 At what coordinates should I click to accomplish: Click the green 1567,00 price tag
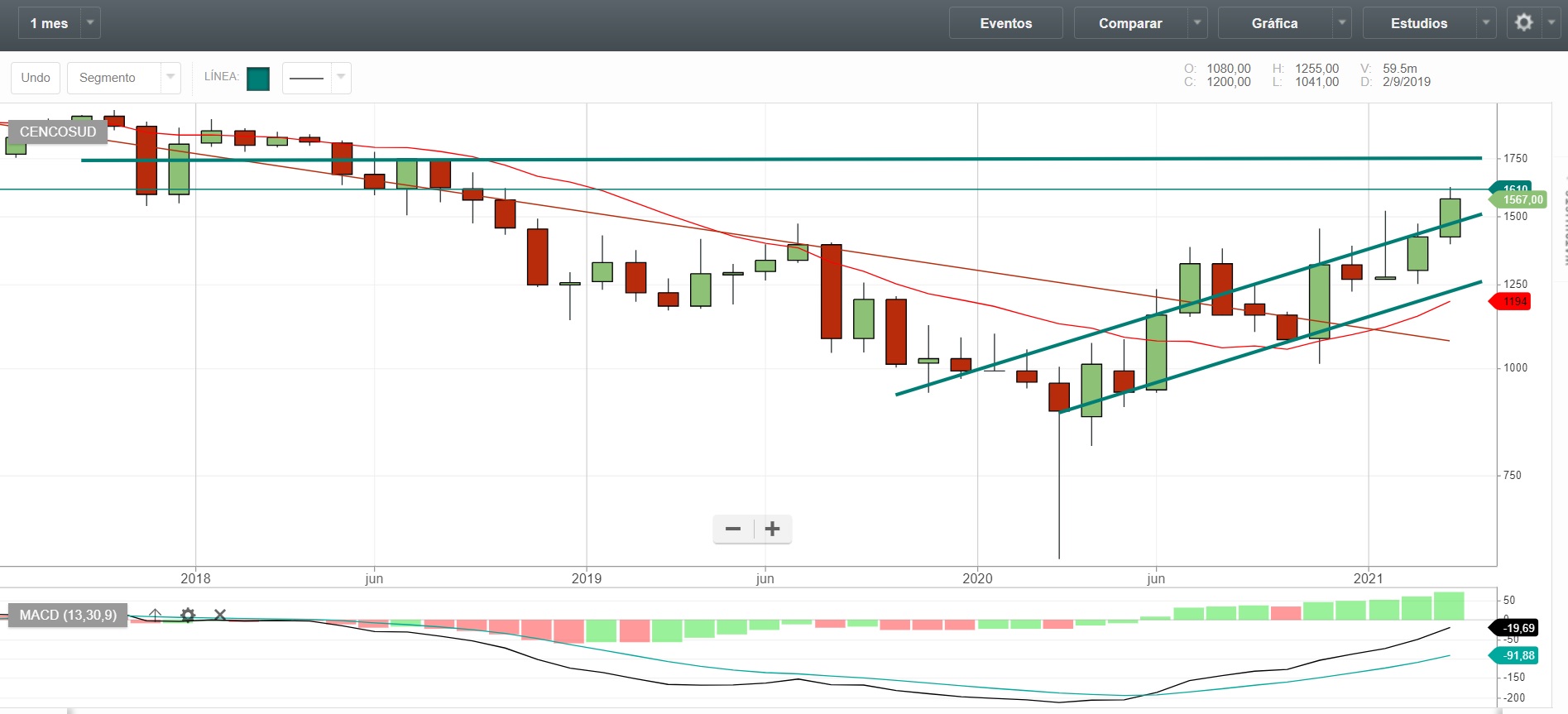(x=1518, y=199)
